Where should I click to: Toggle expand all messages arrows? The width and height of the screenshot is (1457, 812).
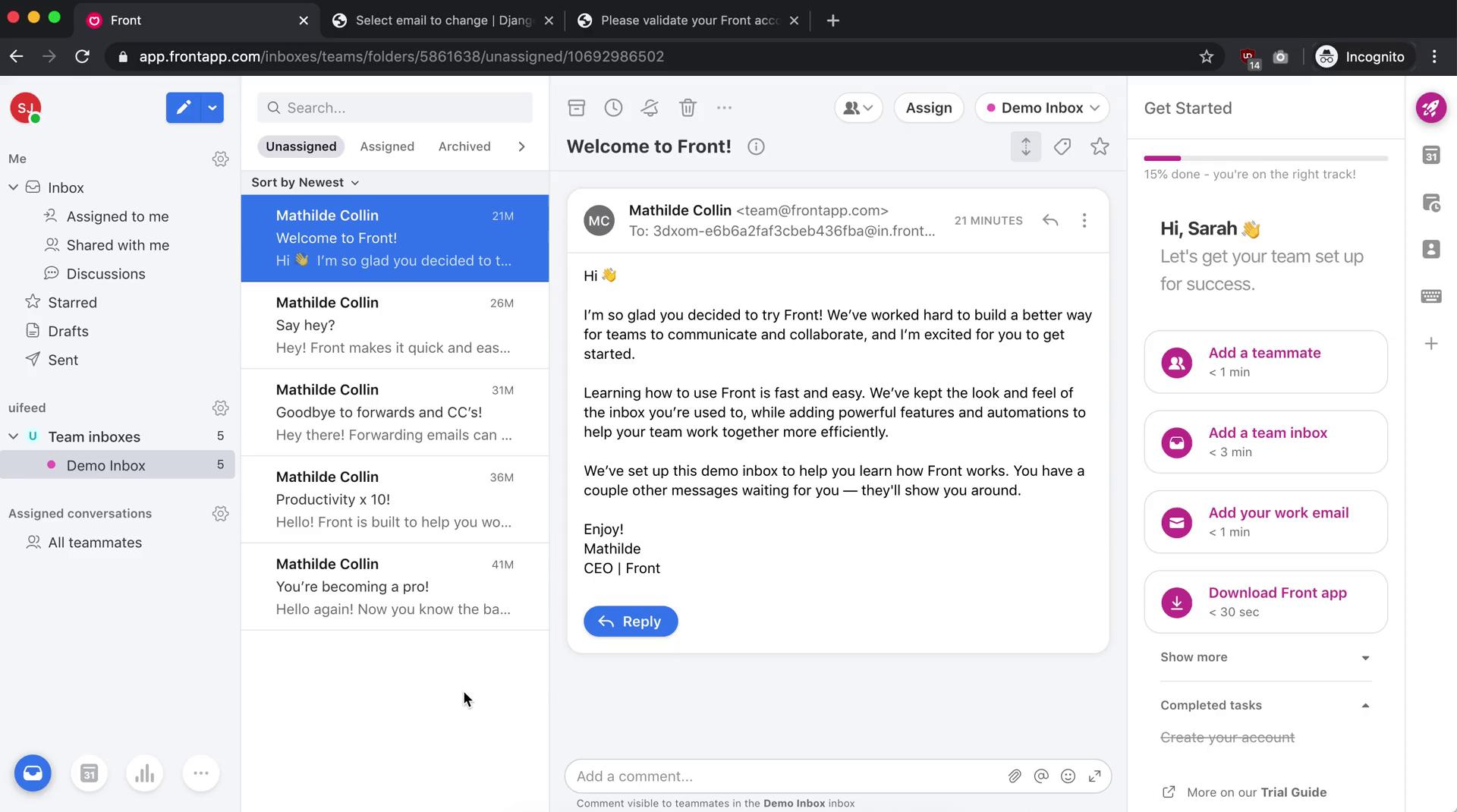pyautogui.click(x=1025, y=146)
